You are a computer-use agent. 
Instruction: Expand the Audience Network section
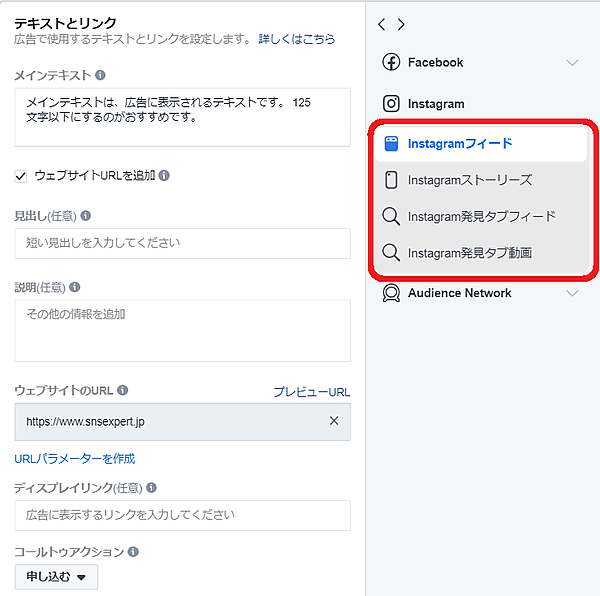coord(572,293)
